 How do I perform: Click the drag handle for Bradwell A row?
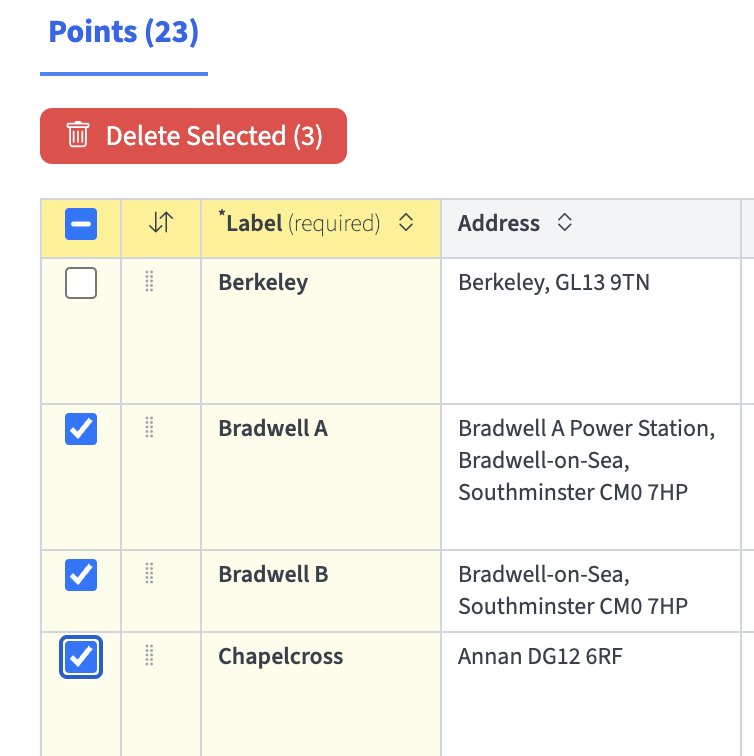(x=149, y=428)
